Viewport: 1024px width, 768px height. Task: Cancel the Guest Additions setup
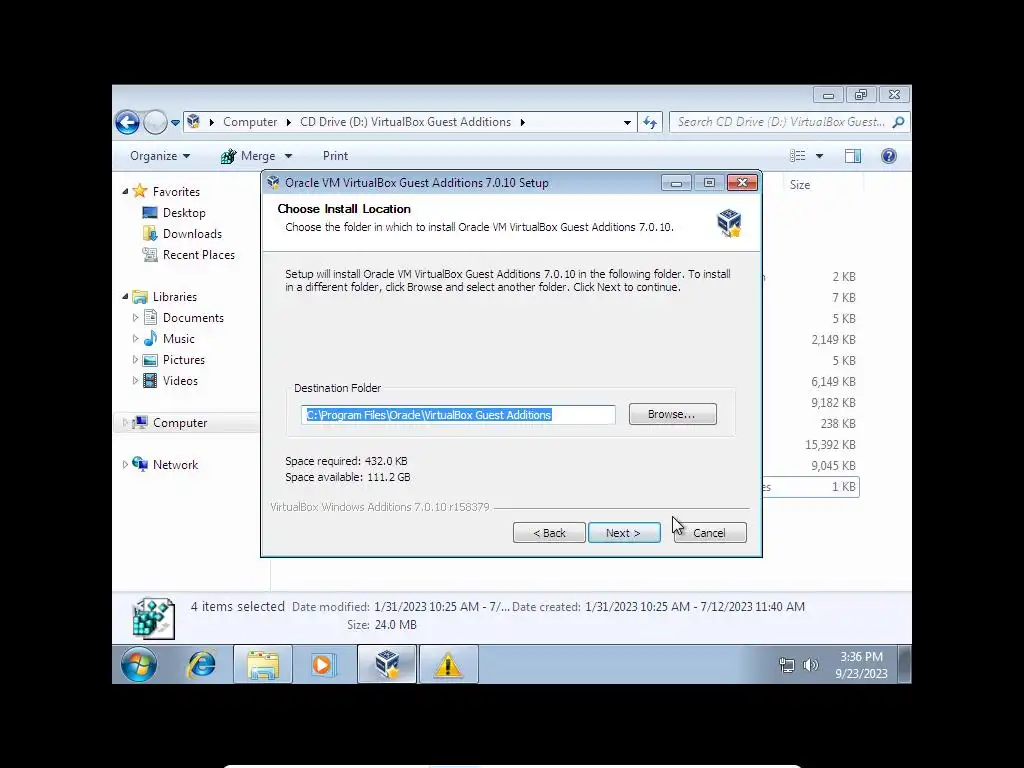pos(710,533)
